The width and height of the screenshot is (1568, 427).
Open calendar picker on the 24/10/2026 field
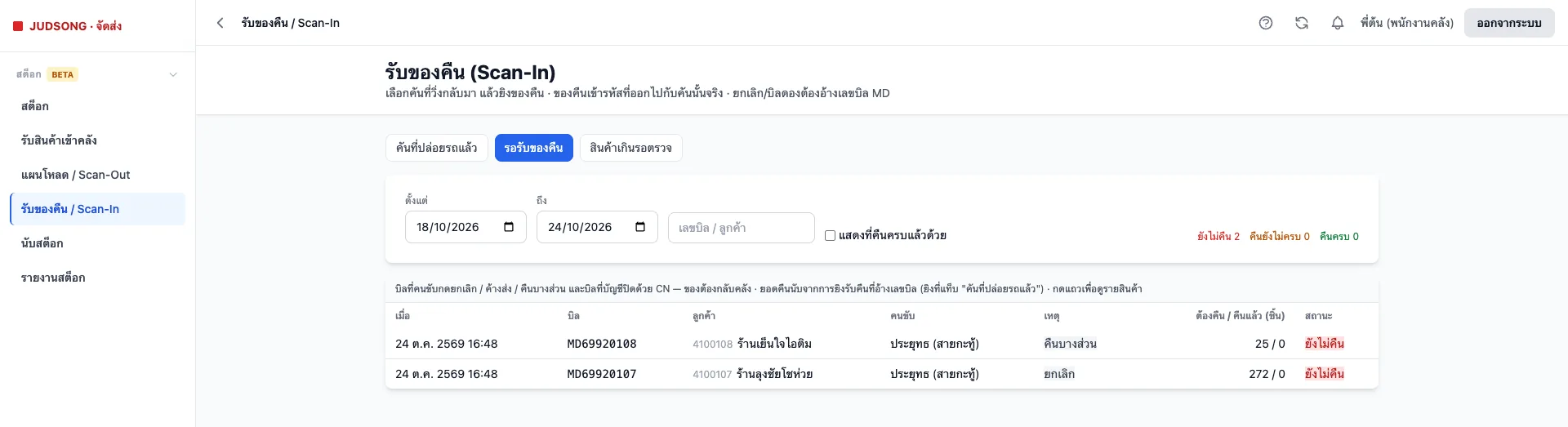click(640, 227)
